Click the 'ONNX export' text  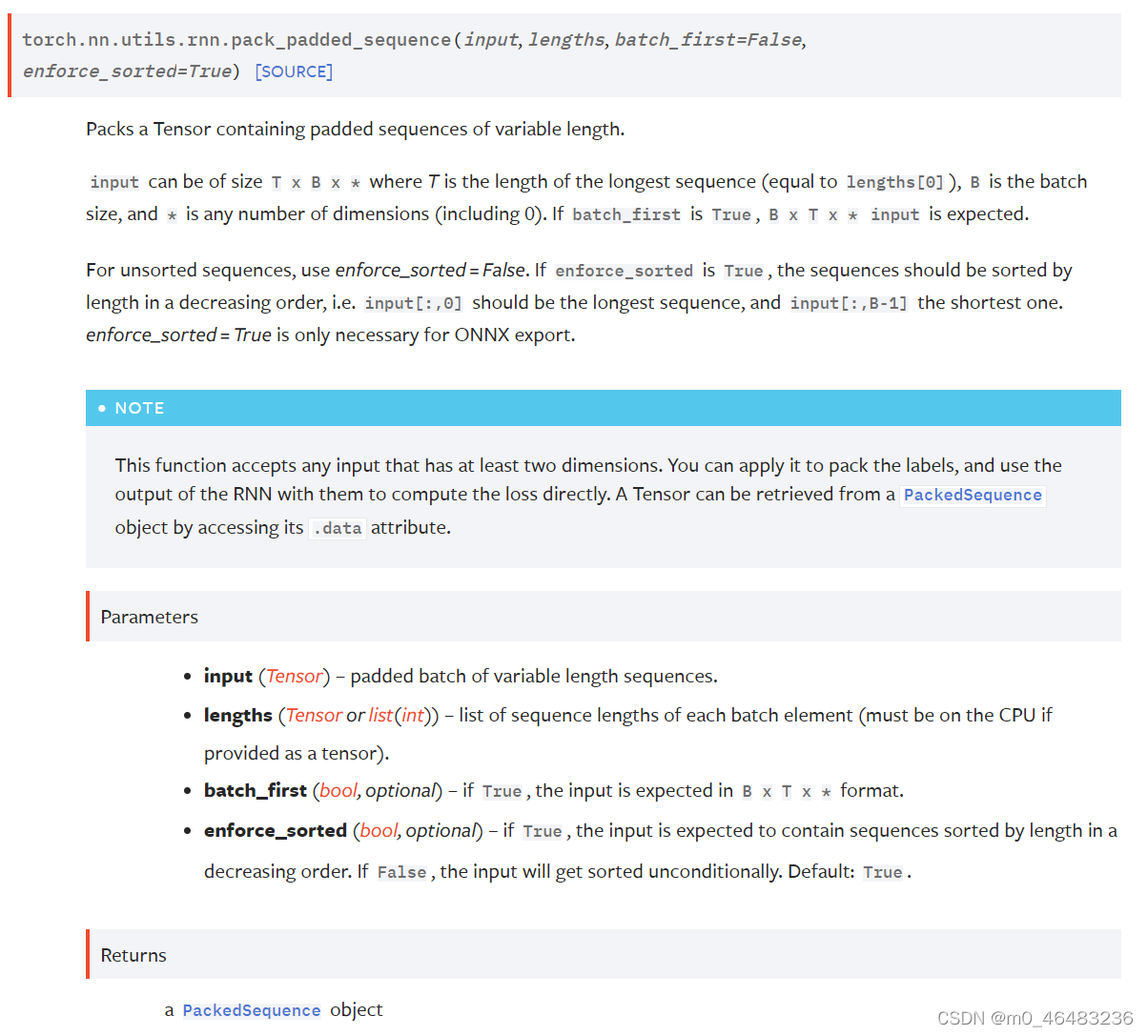point(515,335)
